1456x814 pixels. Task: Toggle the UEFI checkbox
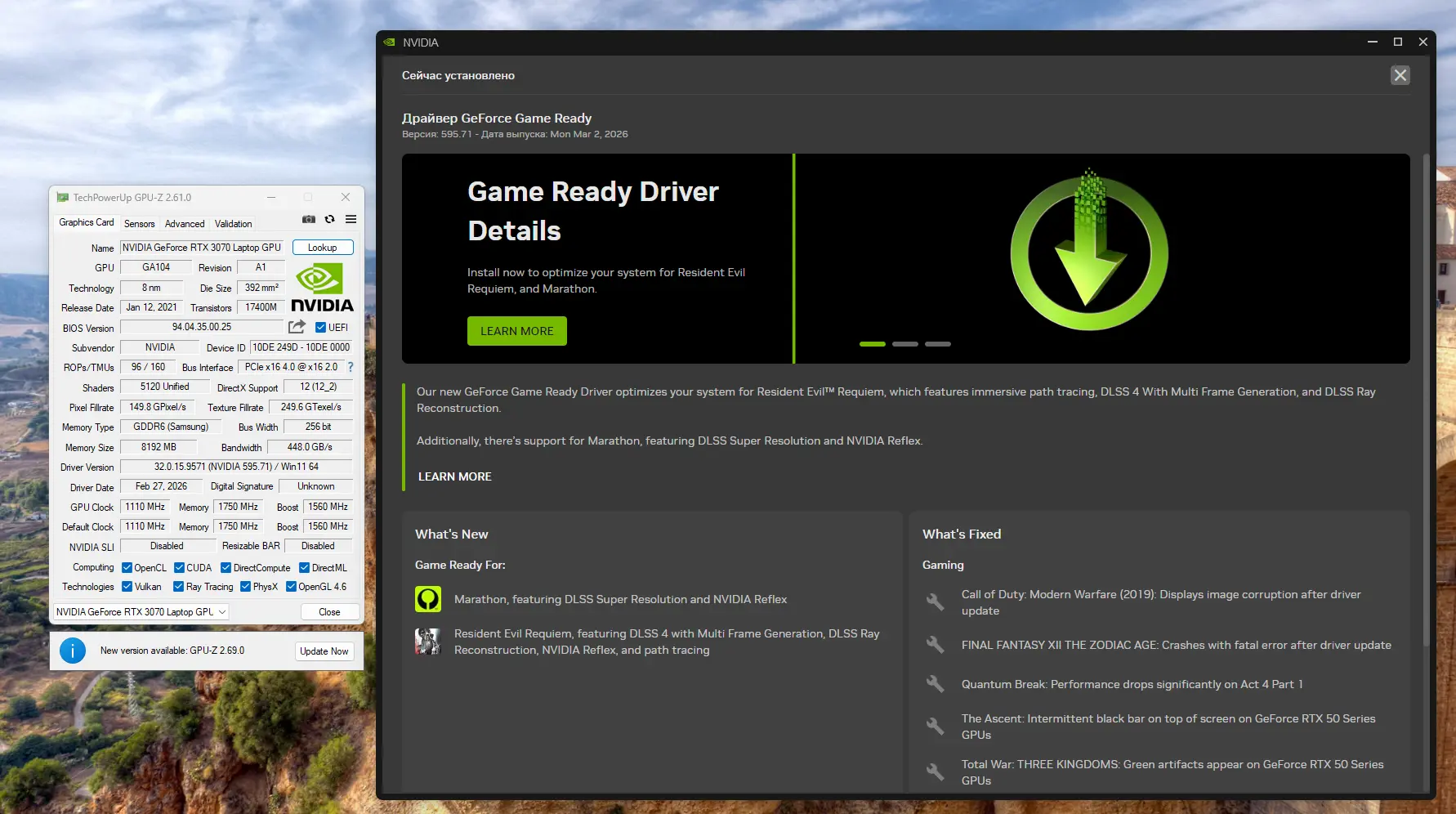pyautogui.click(x=321, y=328)
